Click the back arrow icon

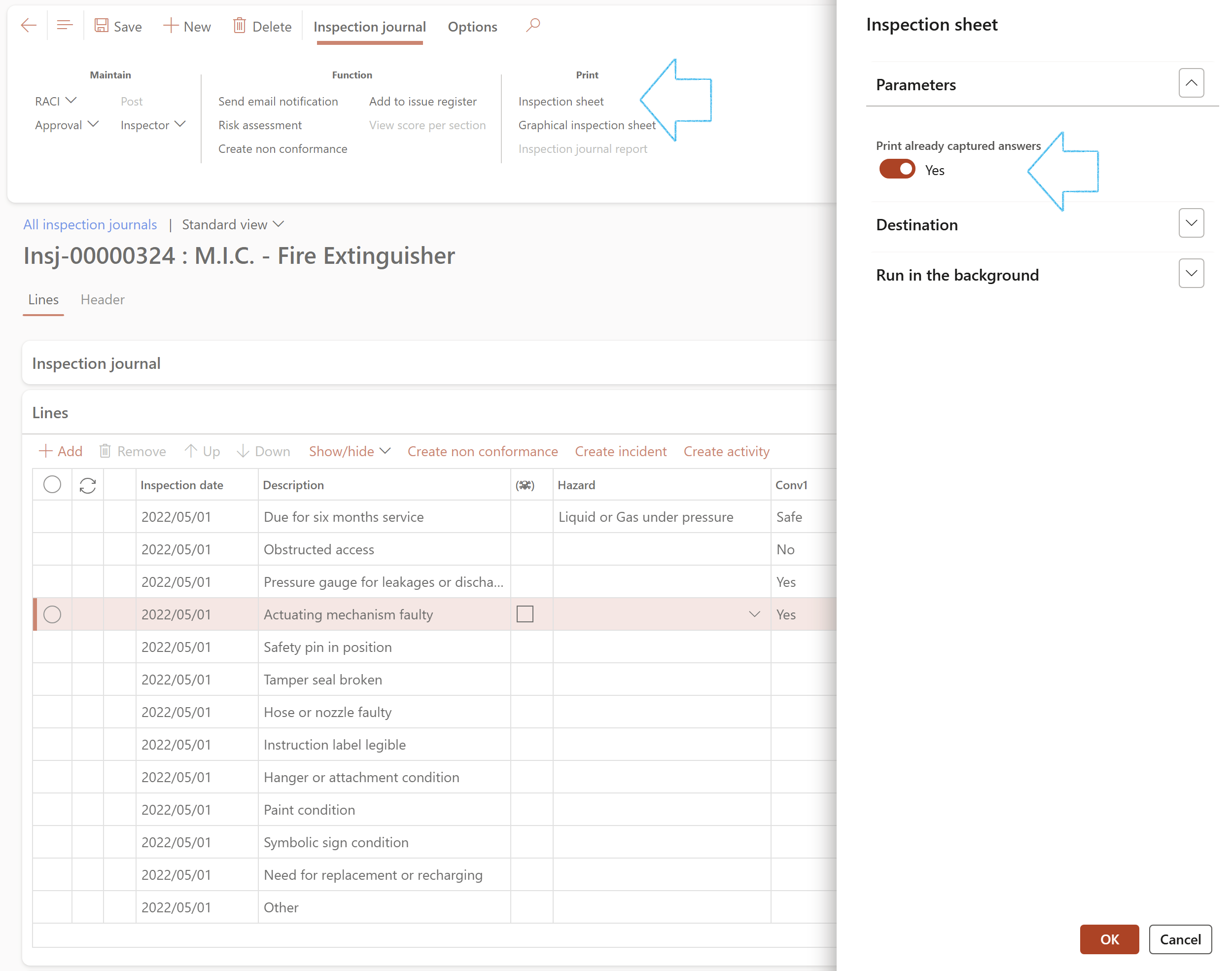(x=29, y=26)
